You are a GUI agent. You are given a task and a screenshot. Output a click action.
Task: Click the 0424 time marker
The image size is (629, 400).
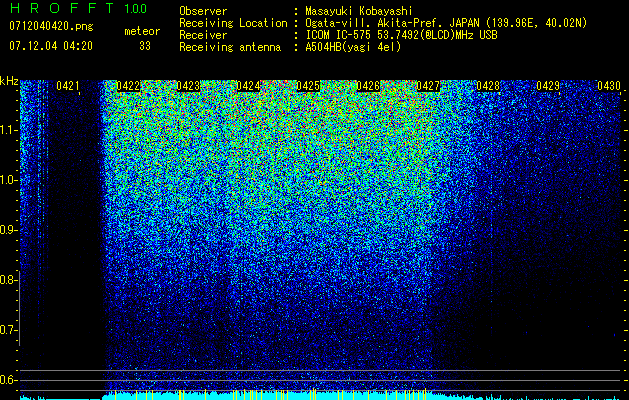pos(248,86)
